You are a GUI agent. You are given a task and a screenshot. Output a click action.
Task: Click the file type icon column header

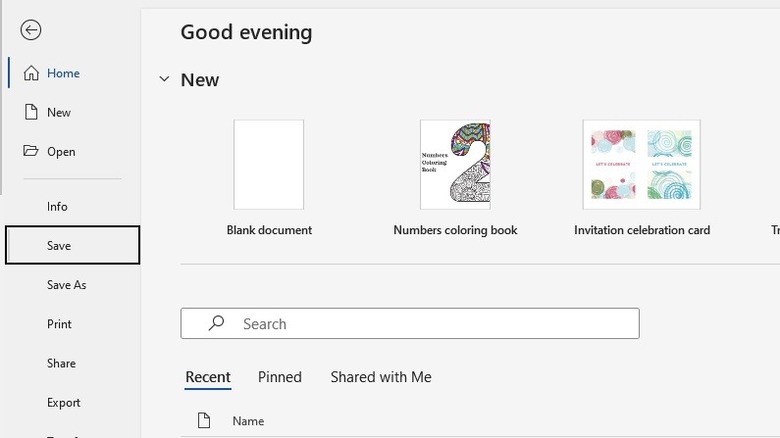coord(204,421)
